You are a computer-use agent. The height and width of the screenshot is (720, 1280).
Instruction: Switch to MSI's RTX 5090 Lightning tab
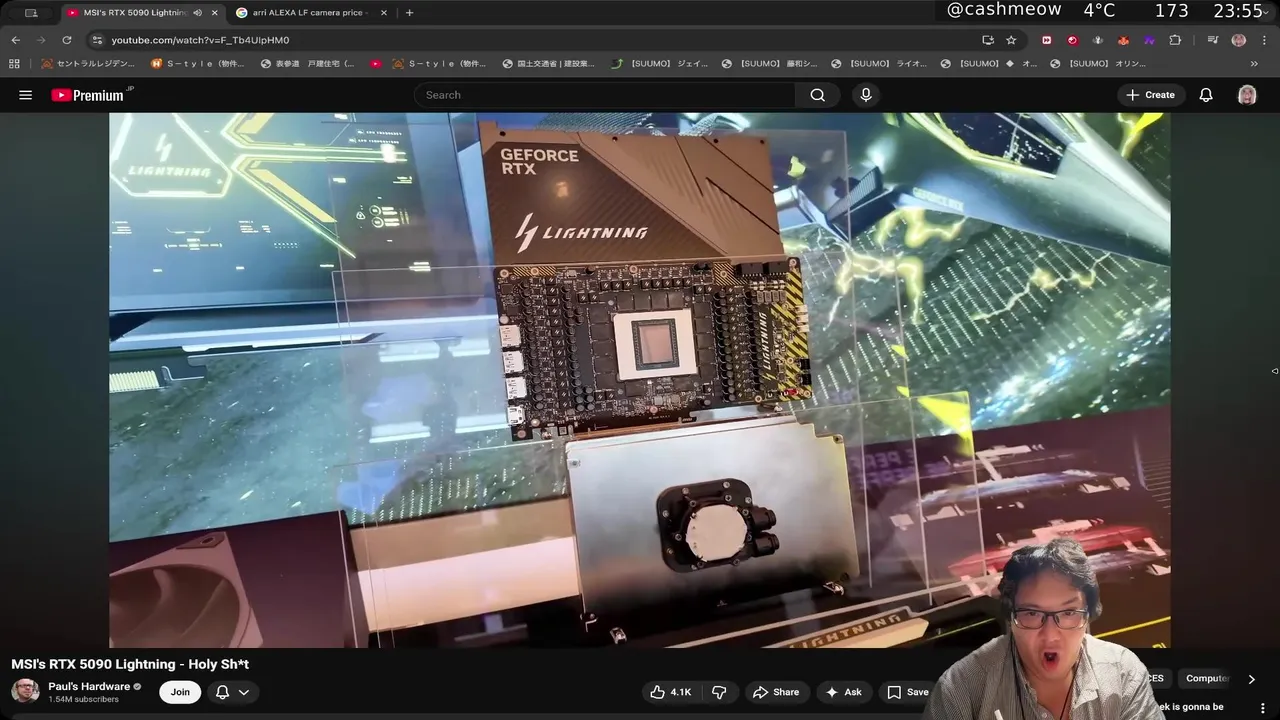[134, 13]
